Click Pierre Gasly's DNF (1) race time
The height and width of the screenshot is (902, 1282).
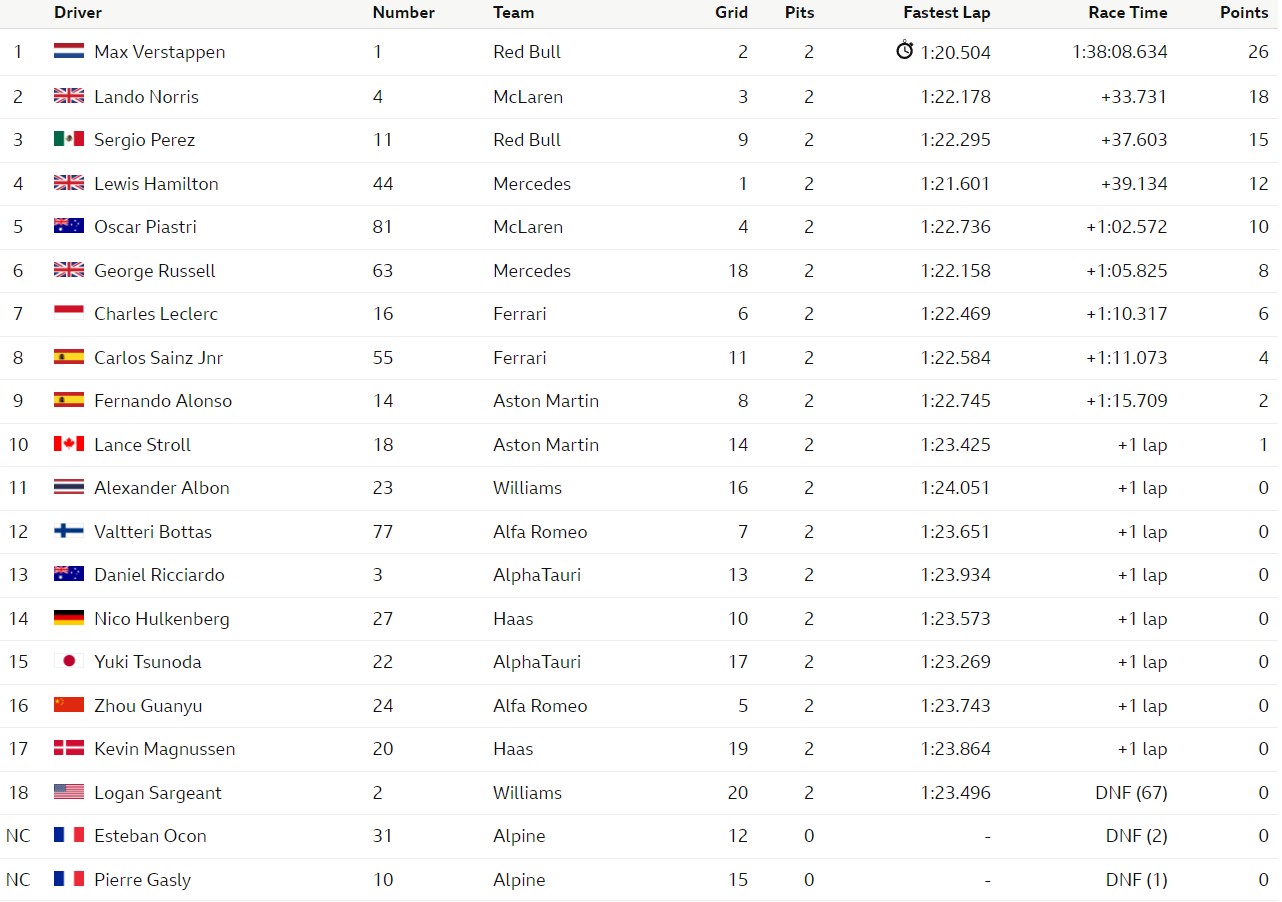(x=1136, y=879)
